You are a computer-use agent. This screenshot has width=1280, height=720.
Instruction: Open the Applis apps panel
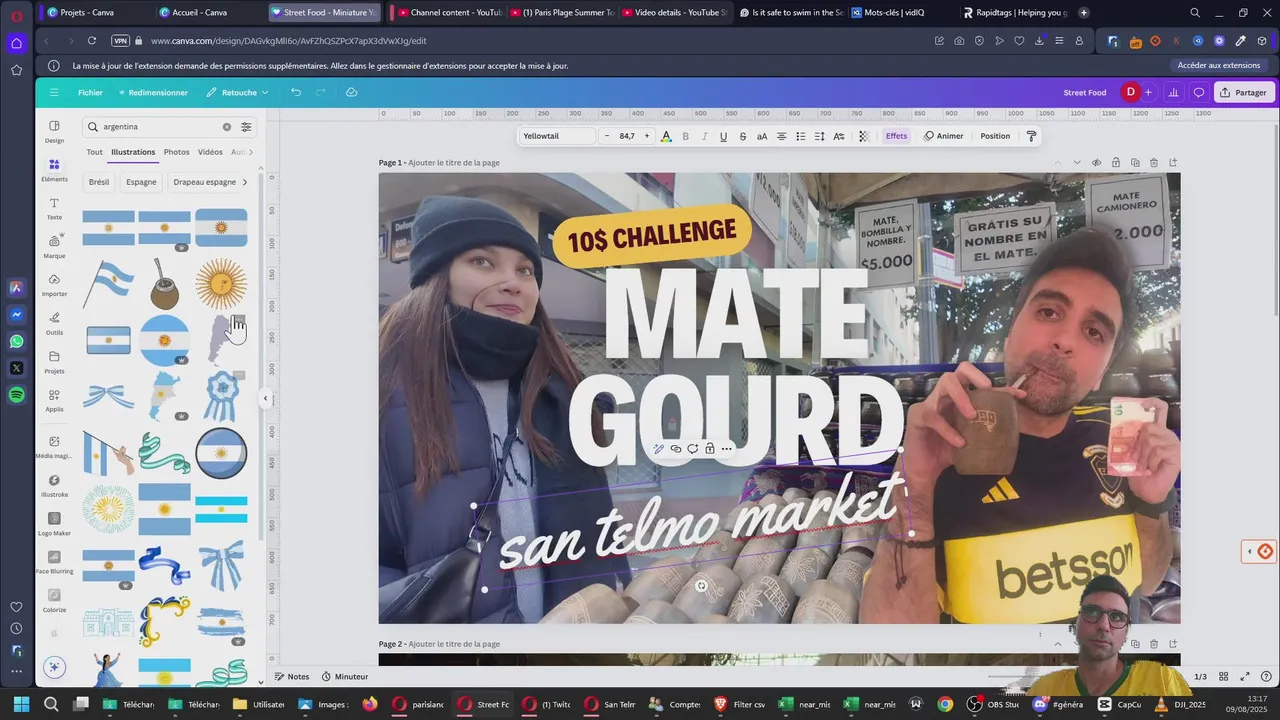coord(54,400)
